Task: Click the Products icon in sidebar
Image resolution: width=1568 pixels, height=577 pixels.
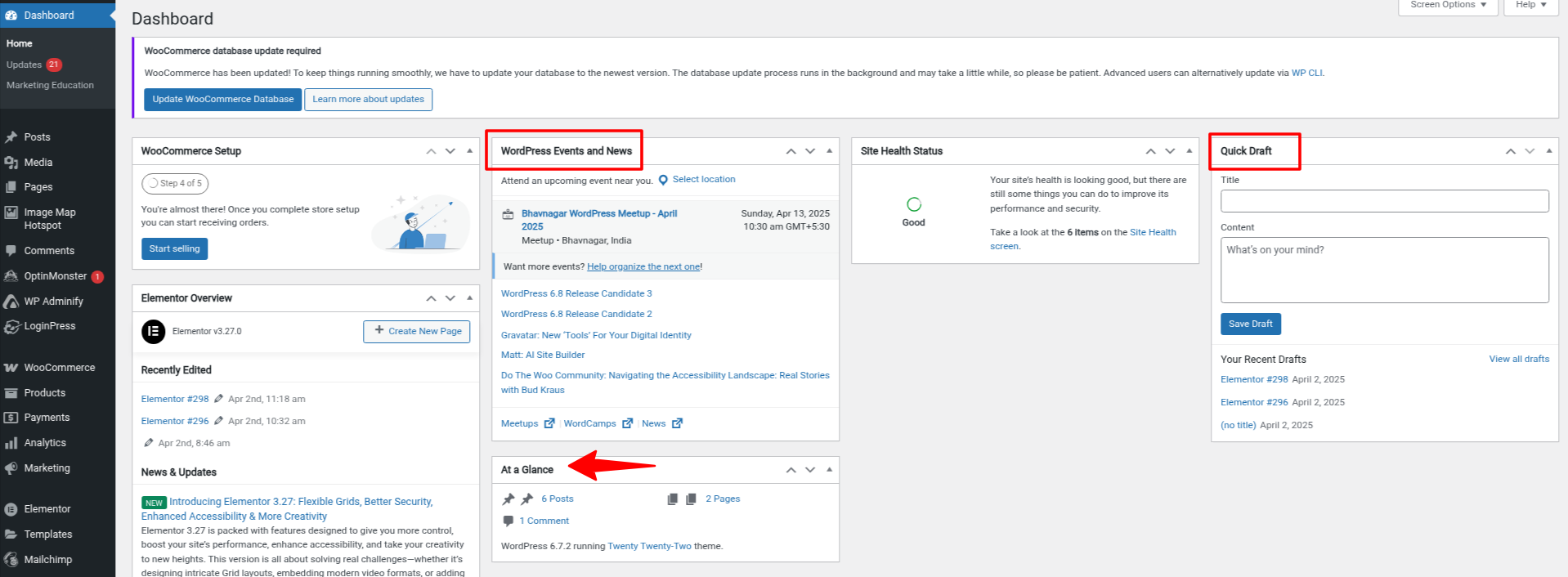Action: 11,393
